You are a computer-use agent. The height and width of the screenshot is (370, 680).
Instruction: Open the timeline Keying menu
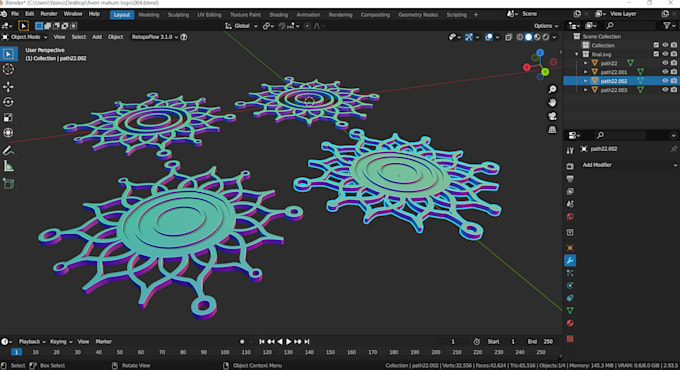coord(61,342)
